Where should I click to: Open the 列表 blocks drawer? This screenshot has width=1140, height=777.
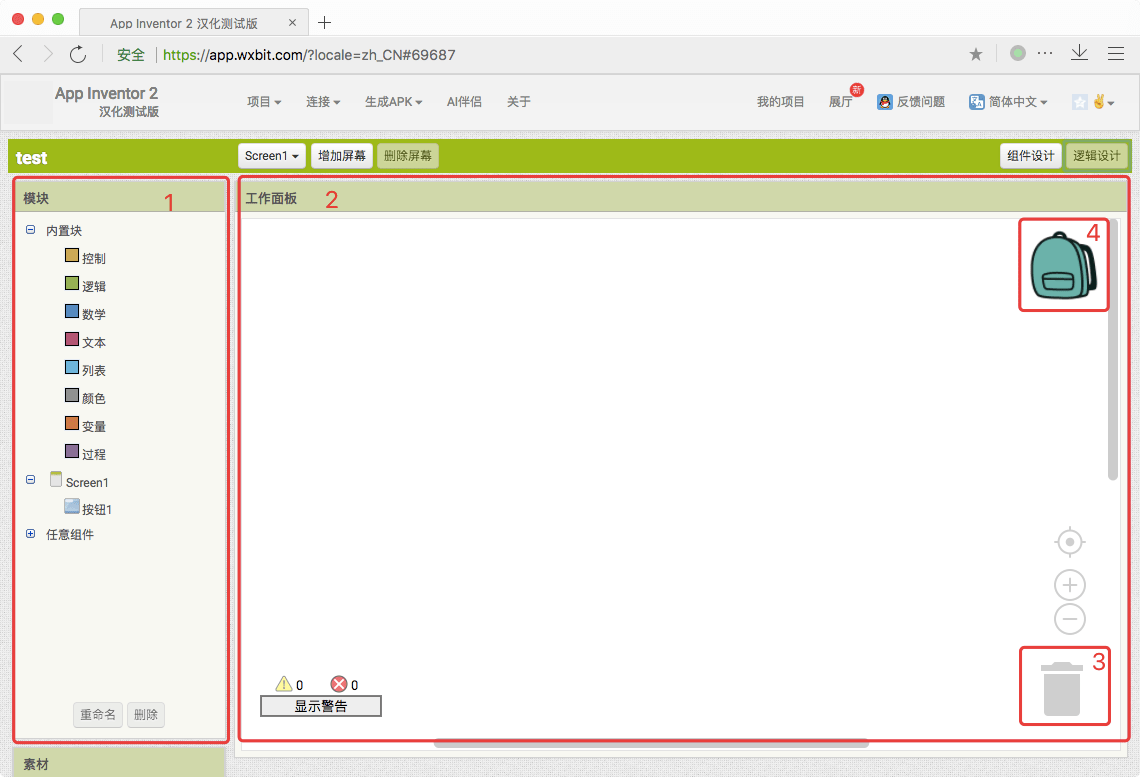click(x=93, y=371)
